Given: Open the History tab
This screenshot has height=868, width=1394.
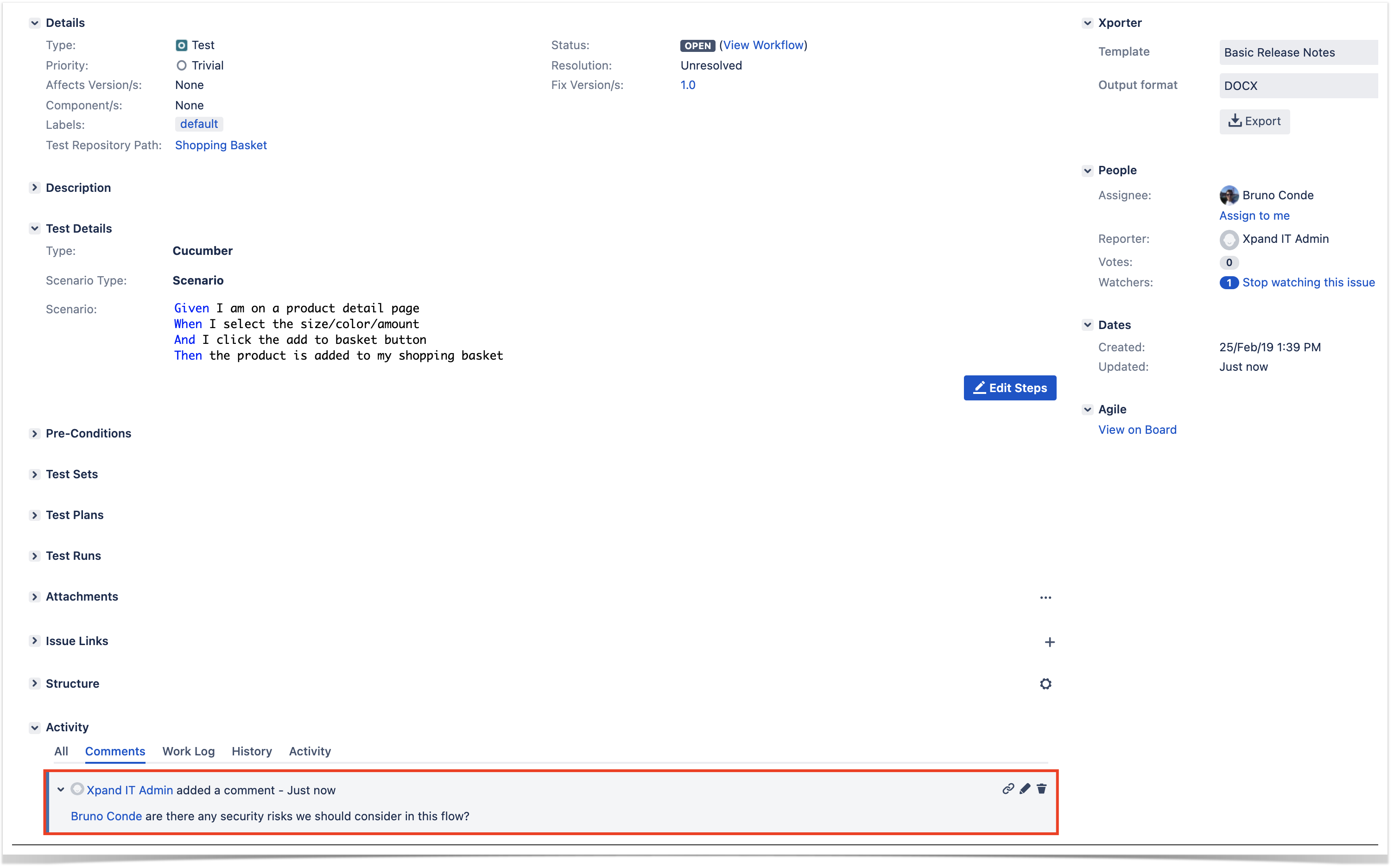Looking at the screenshot, I should pos(251,752).
